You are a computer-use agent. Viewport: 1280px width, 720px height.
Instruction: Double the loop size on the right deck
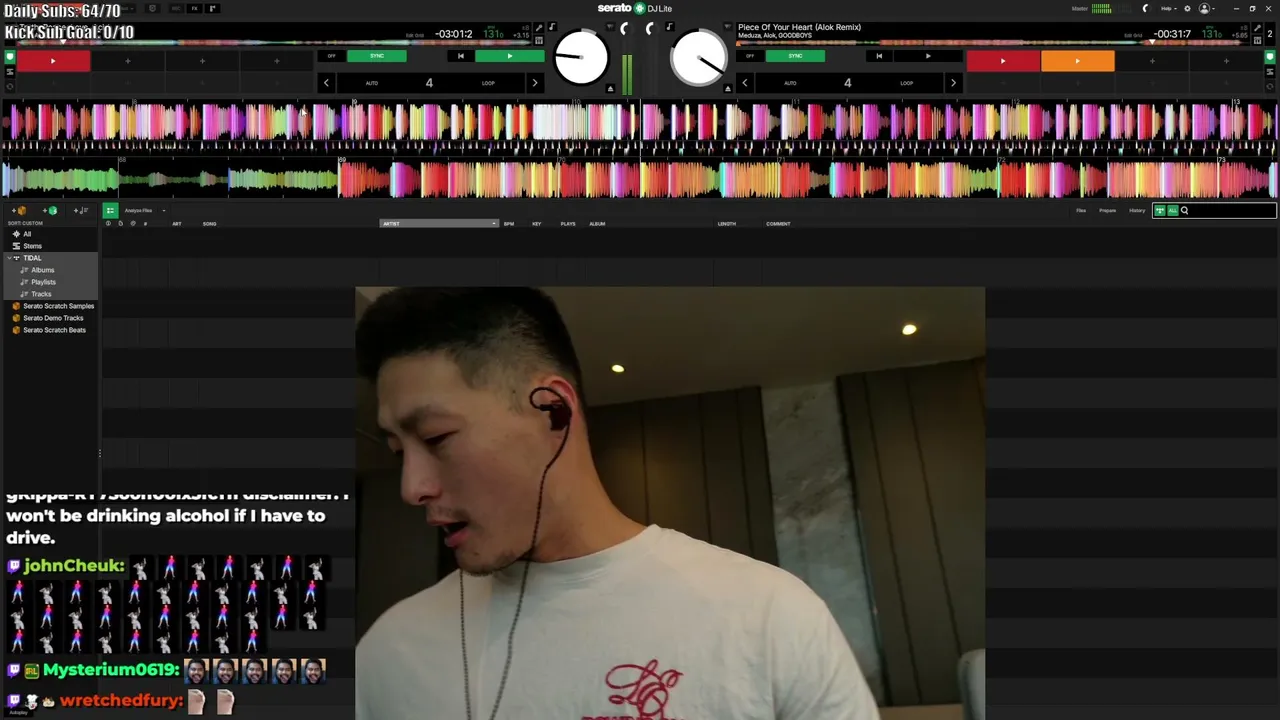pos(953,83)
